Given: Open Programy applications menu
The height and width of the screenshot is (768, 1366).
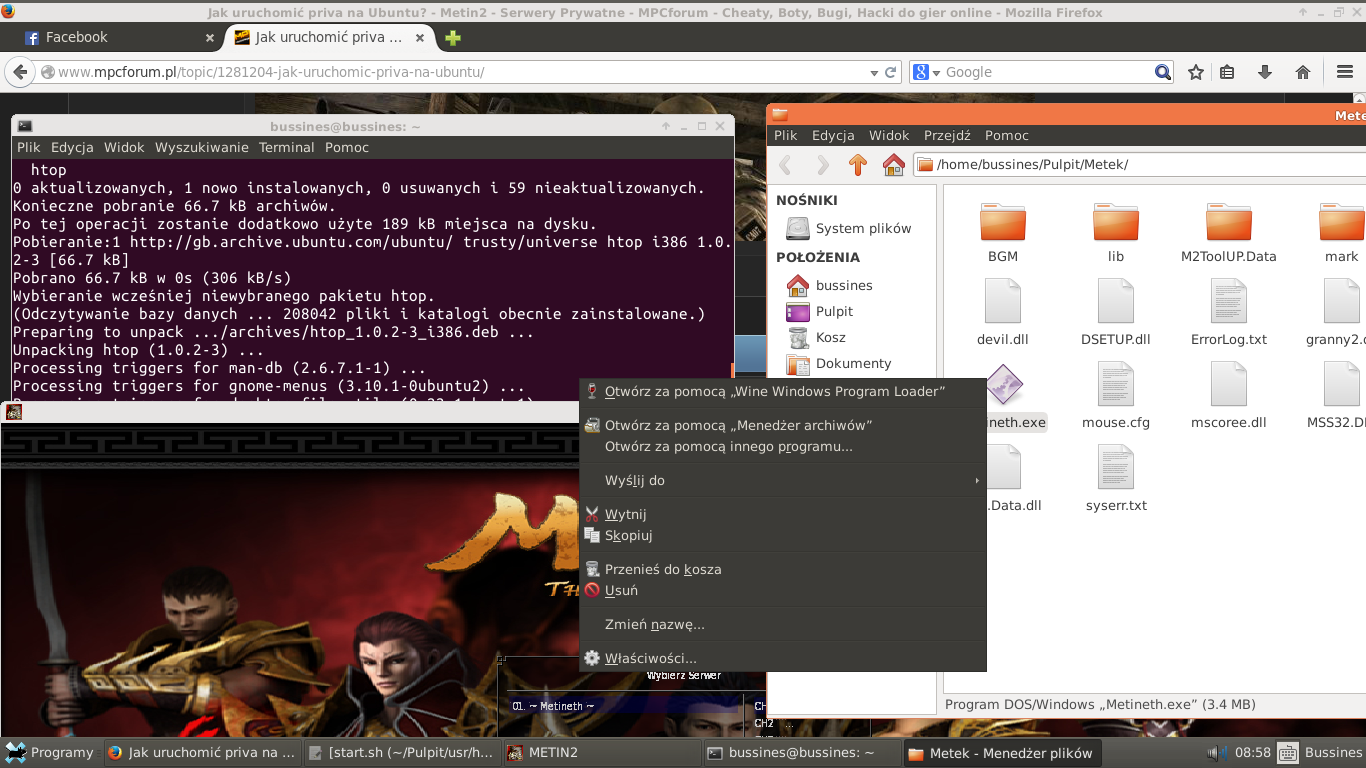Looking at the screenshot, I should (50, 752).
